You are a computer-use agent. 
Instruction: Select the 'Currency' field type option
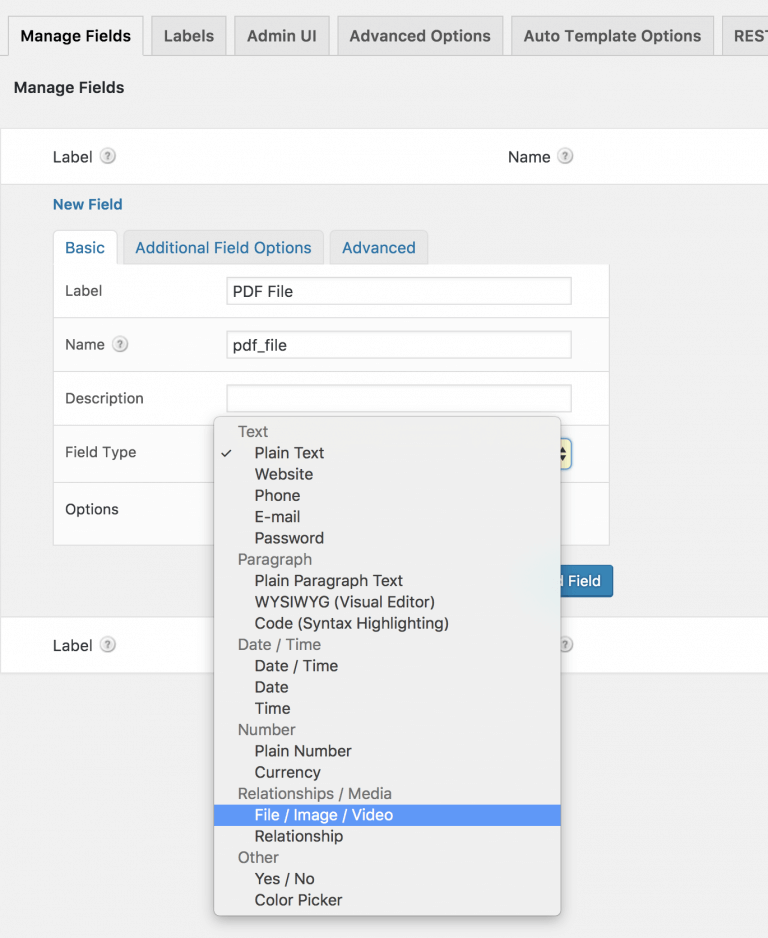287,772
